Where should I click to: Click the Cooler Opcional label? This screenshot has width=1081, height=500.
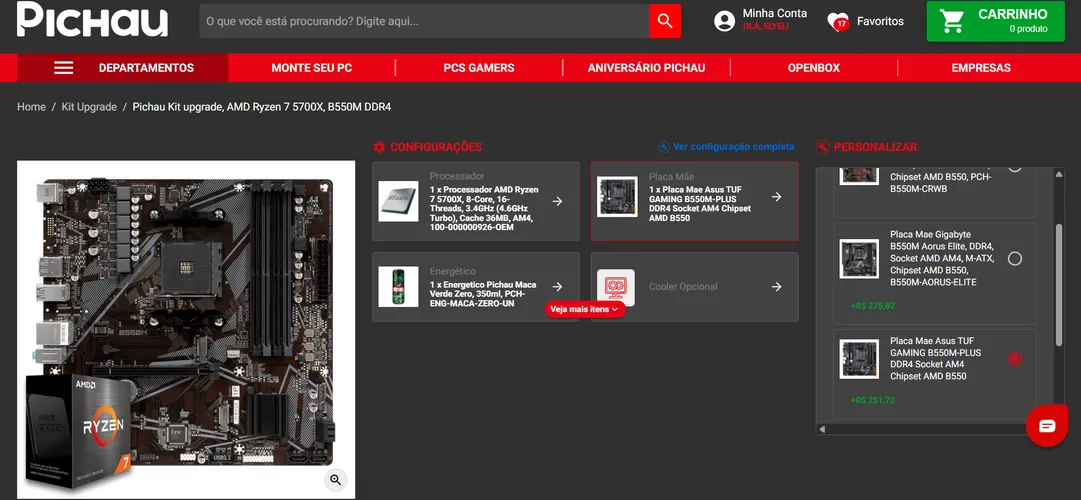(x=683, y=286)
